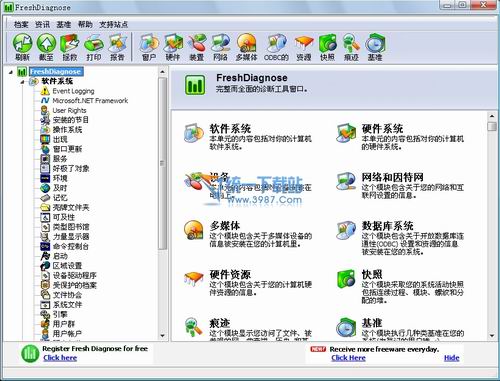This screenshot has width=500, height=381.
Task: Select 安装的节目 in tree
Action: [x=71, y=120]
